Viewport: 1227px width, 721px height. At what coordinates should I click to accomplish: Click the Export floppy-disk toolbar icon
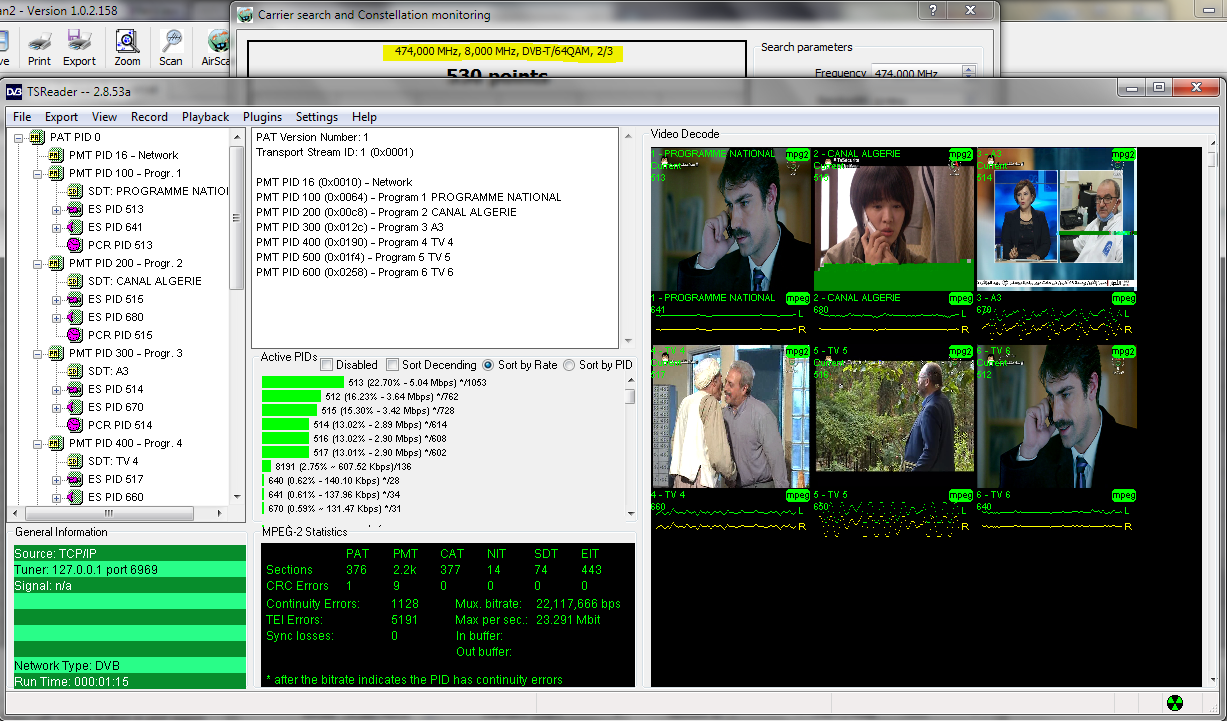[80, 42]
